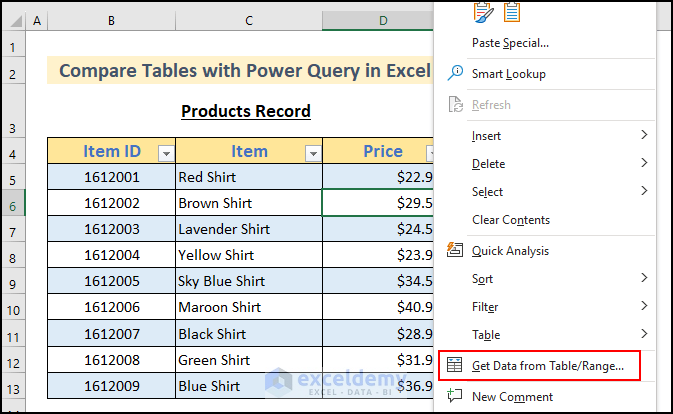The image size is (673, 414).
Task: Open the Item ID filter dropdown
Action: [166, 153]
